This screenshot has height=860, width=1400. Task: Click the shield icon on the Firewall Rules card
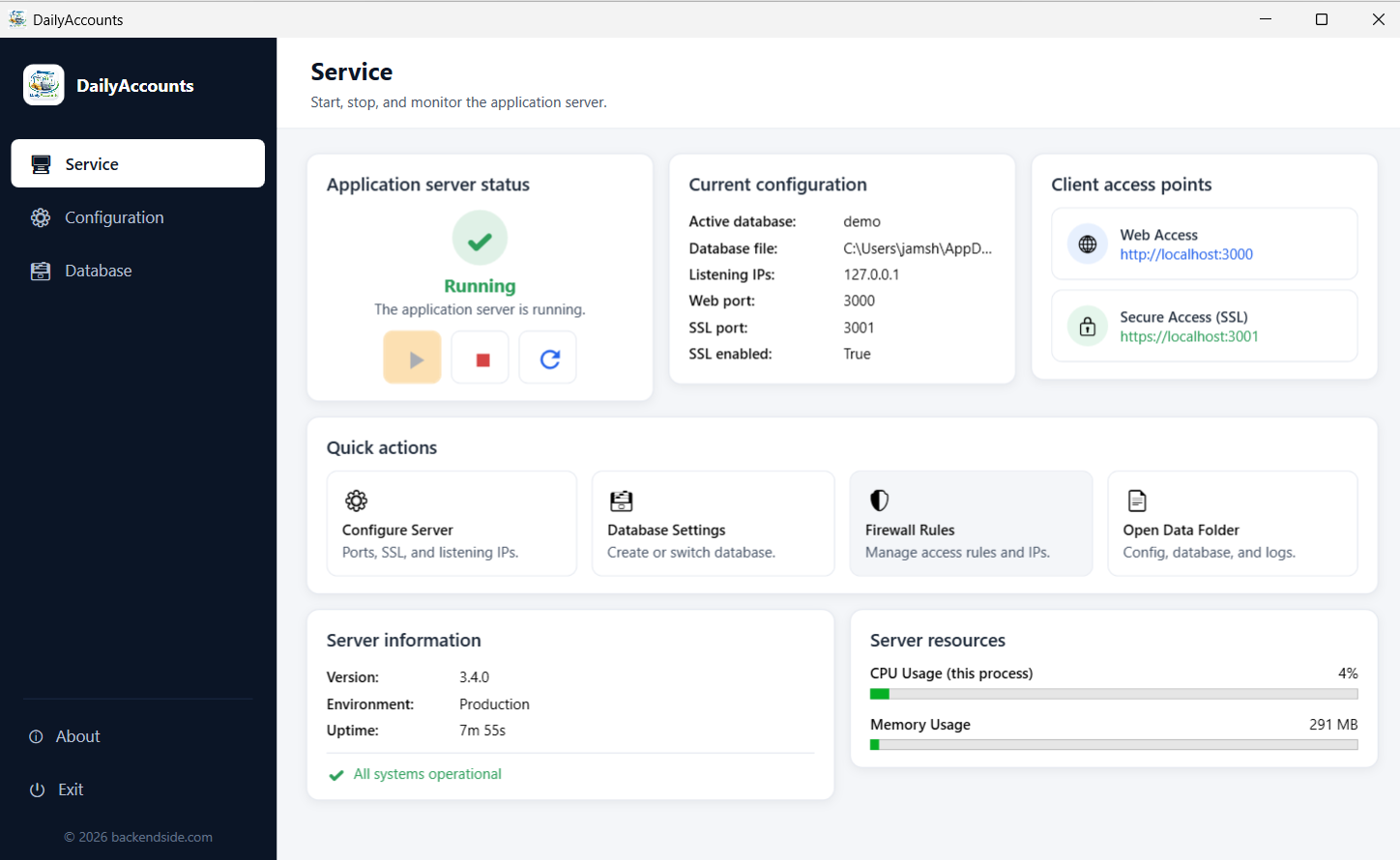point(879,501)
